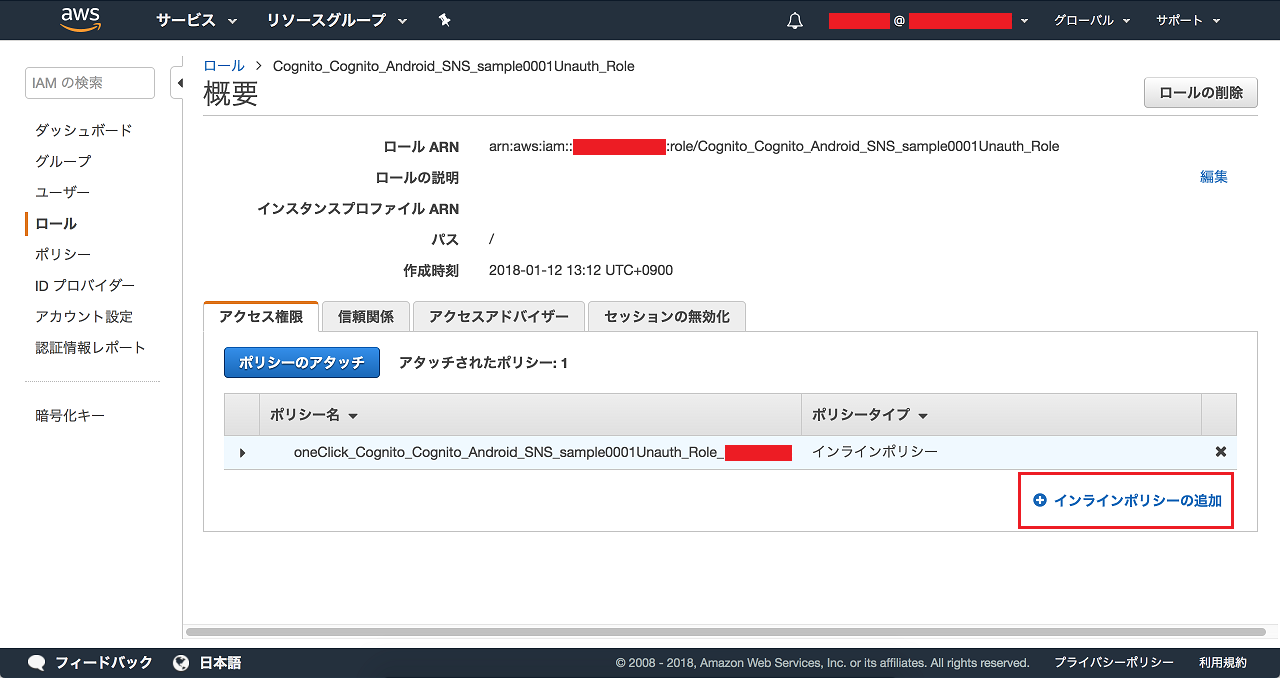Open アカウント設定 in the sidebar
The width and height of the screenshot is (1280, 678).
point(84,316)
